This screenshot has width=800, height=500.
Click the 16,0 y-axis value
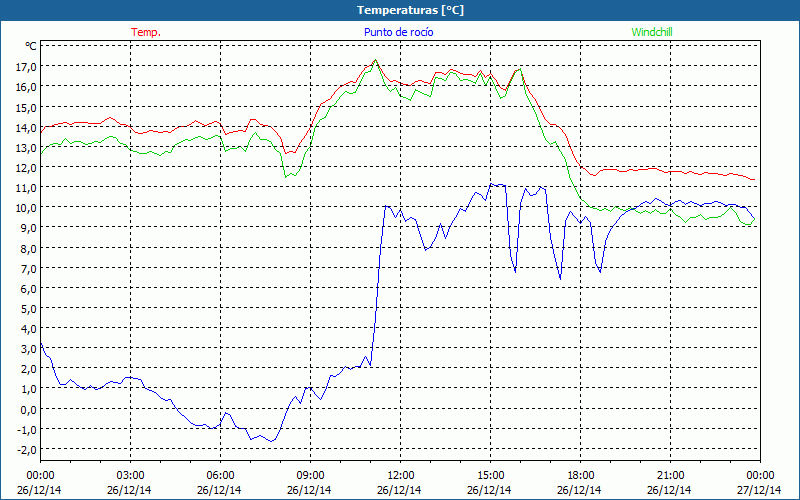point(27,87)
